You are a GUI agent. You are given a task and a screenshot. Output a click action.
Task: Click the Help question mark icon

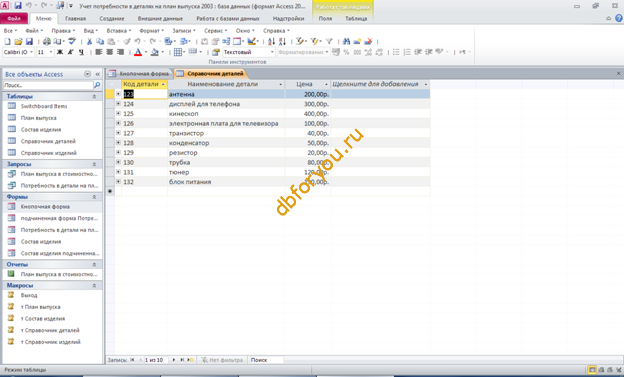point(618,18)
